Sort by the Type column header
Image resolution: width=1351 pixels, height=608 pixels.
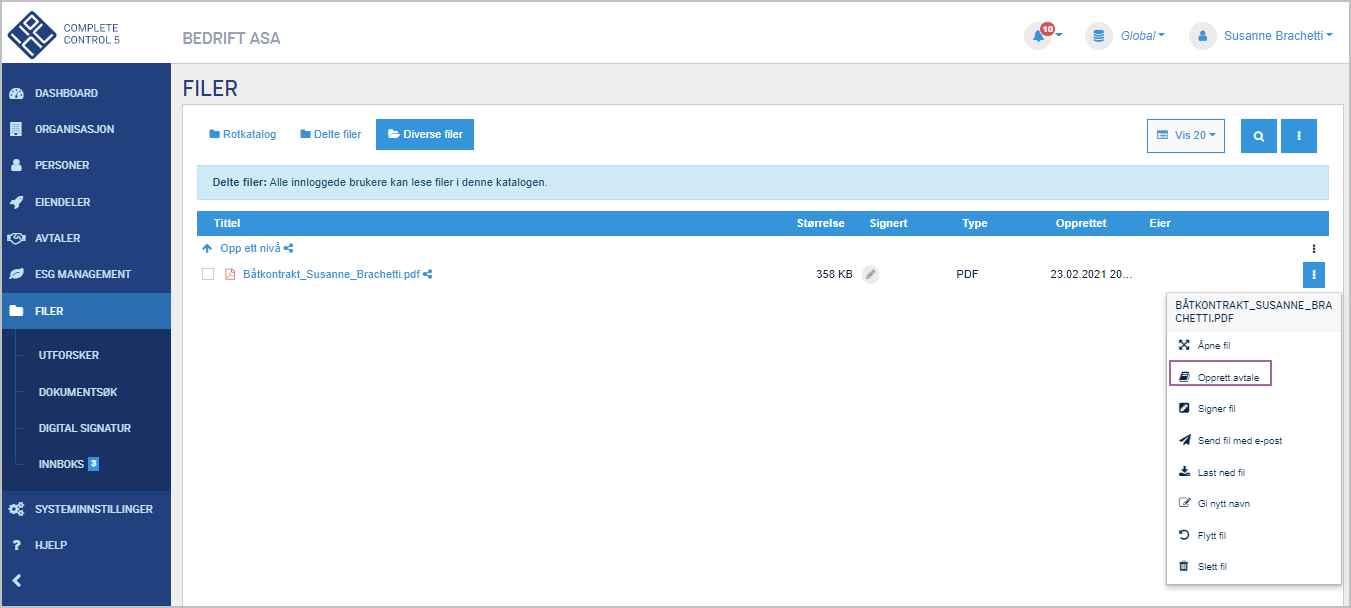(x=974, y=223)
